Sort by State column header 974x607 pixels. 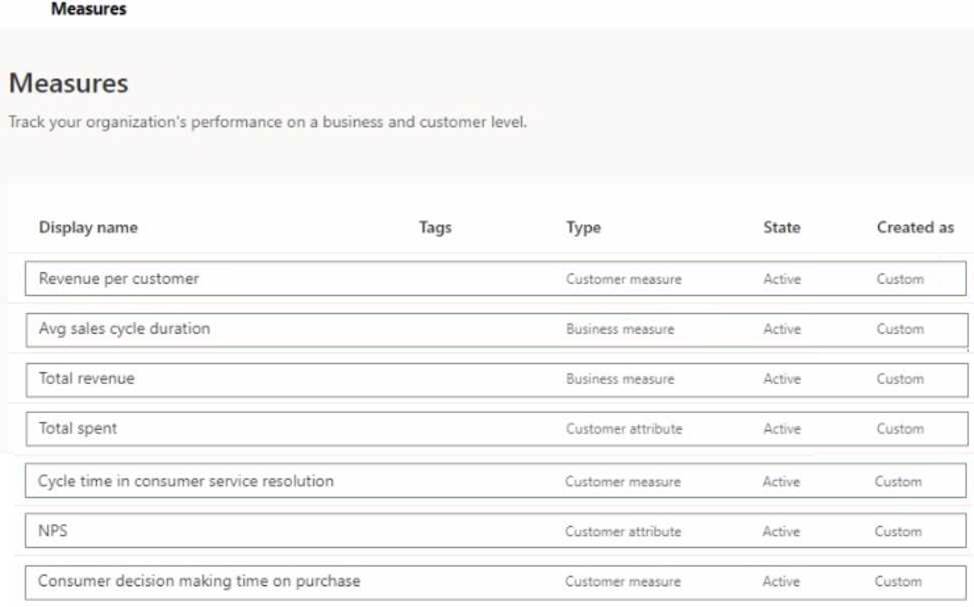pyautogui.click(x=781, y=227)
